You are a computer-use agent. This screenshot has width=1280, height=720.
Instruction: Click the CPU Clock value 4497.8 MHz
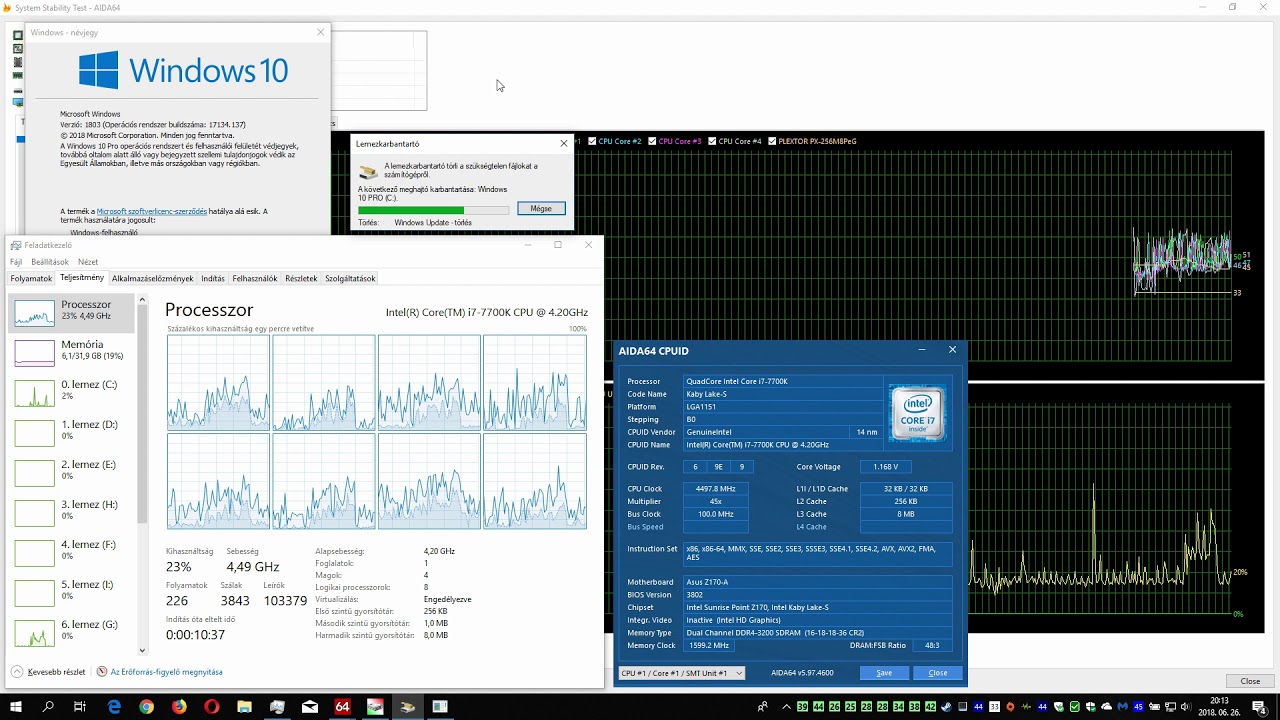point(715,489)
